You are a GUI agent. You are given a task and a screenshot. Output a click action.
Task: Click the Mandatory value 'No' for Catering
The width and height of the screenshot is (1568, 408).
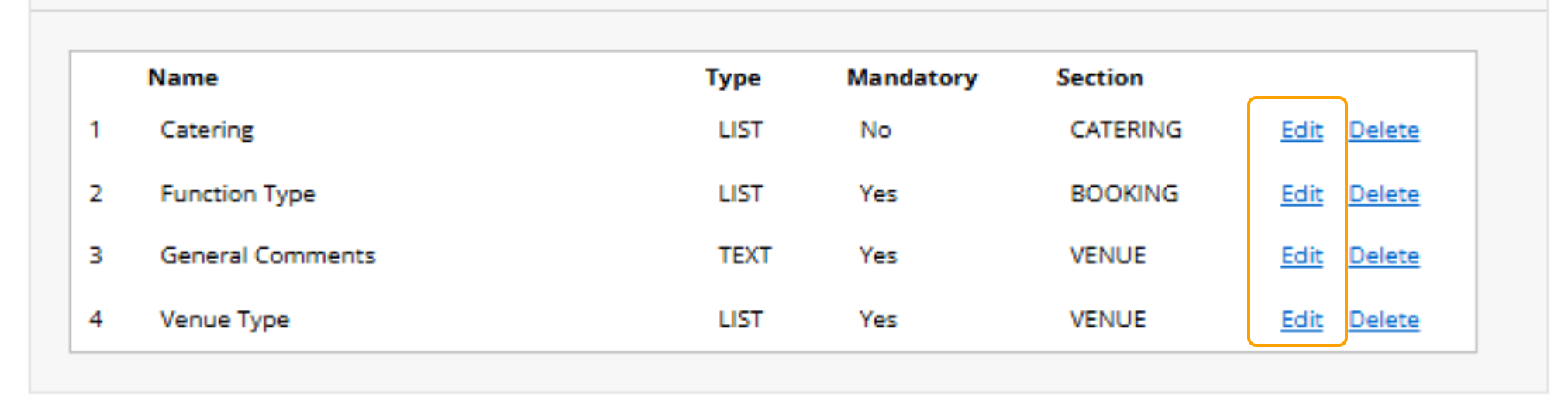click(875, 130)
